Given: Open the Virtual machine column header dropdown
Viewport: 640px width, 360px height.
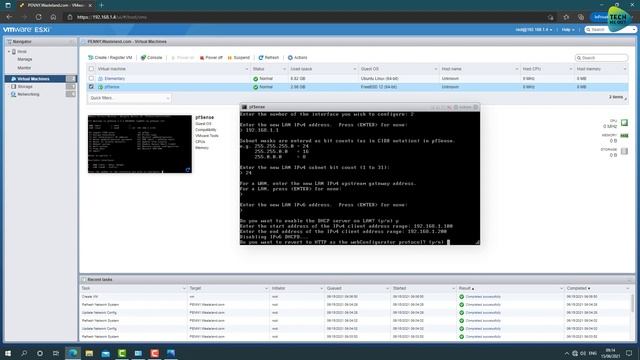Looking at the screenshot, I should (x=246, y=69).
